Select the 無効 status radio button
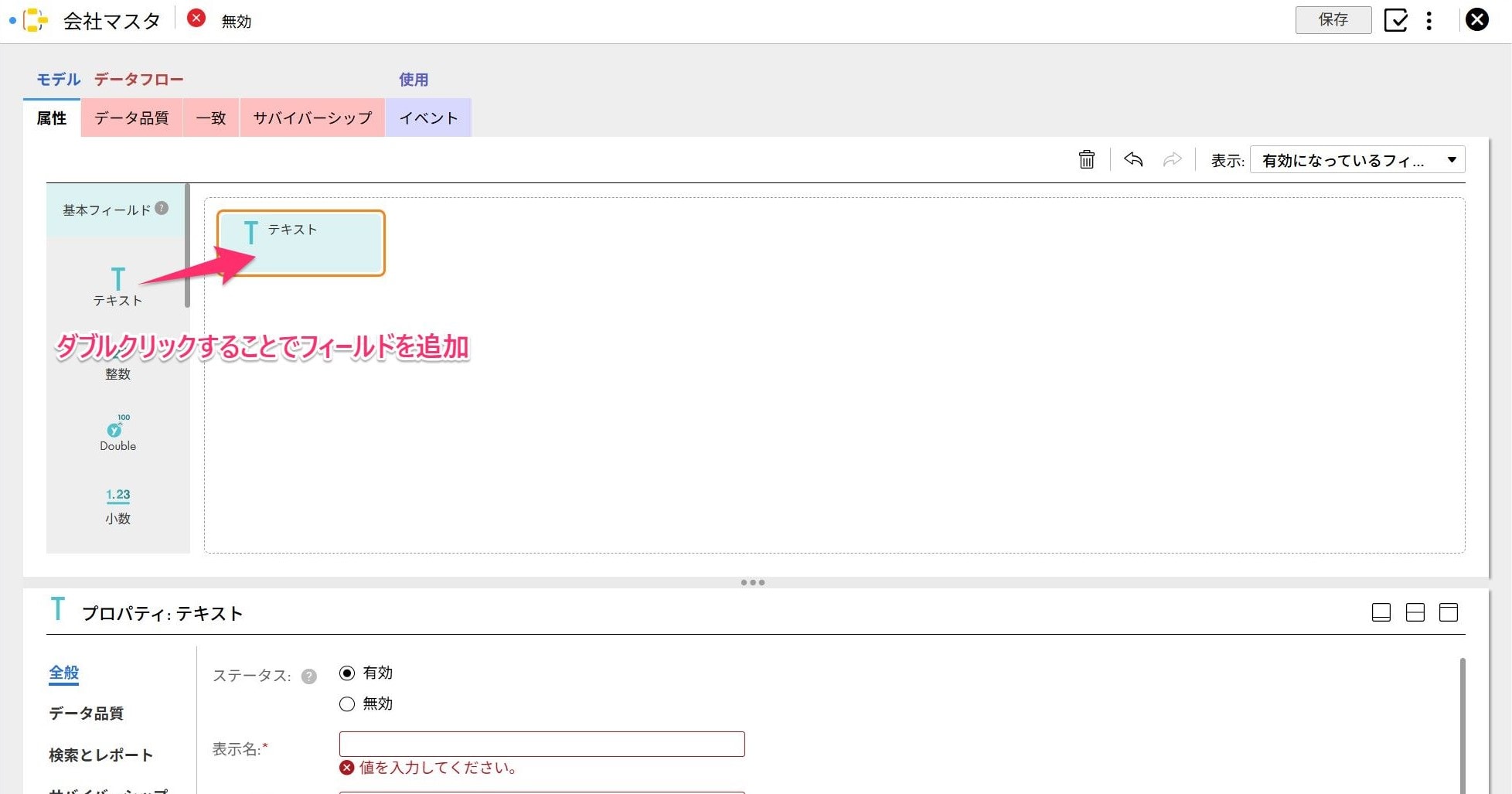 click(347, 704)
